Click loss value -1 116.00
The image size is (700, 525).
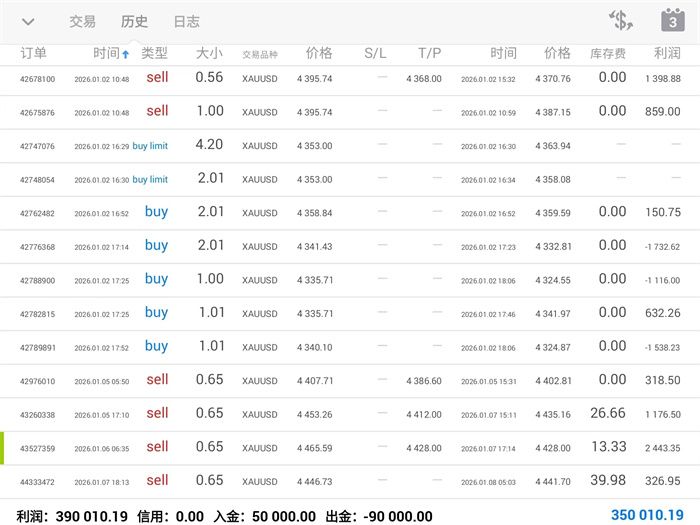[x=662, y=280]
